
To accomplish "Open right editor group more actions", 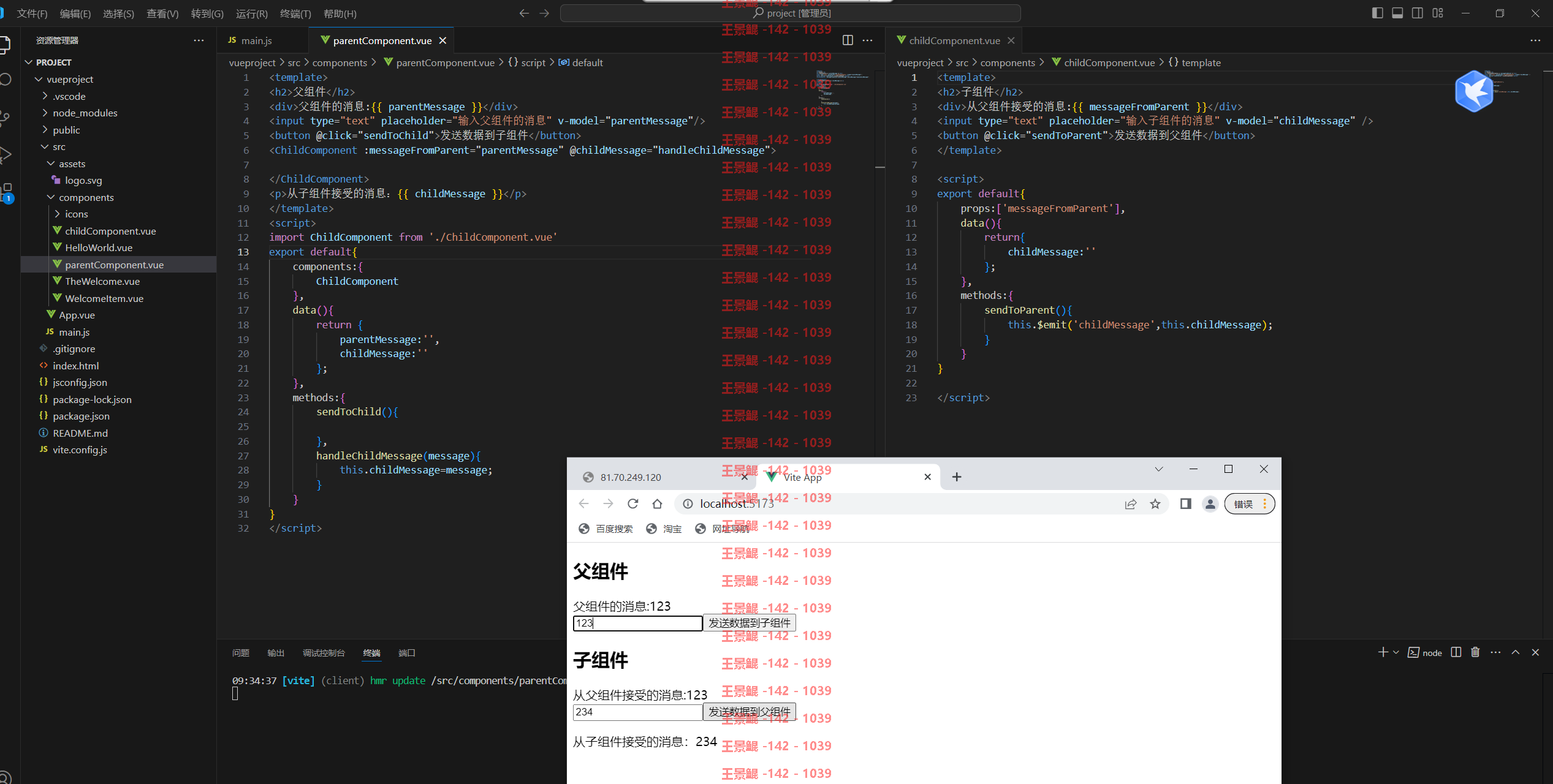I will click(1535, 40).
